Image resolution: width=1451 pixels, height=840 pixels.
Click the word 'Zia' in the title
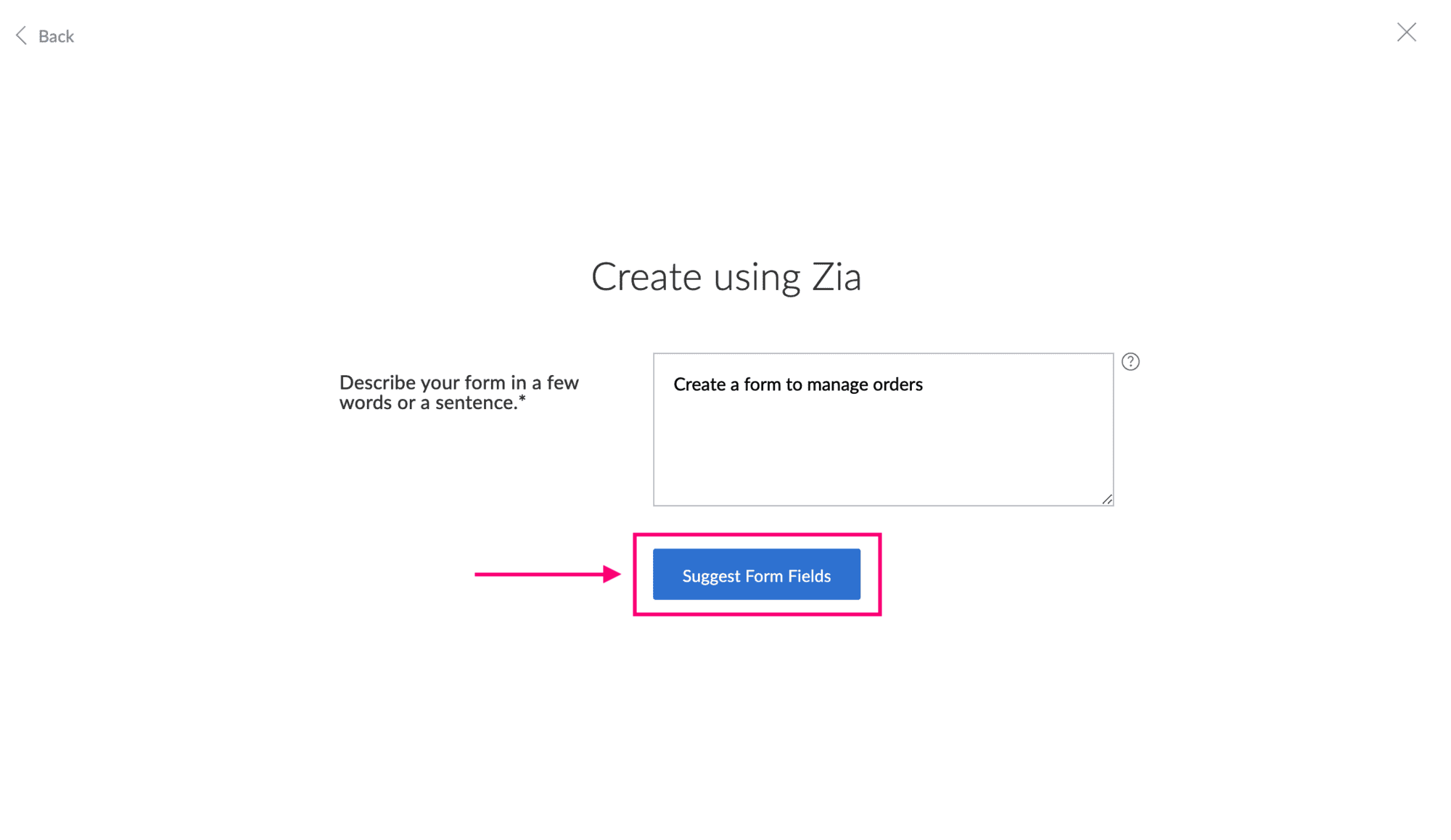[x=836, y=276]
